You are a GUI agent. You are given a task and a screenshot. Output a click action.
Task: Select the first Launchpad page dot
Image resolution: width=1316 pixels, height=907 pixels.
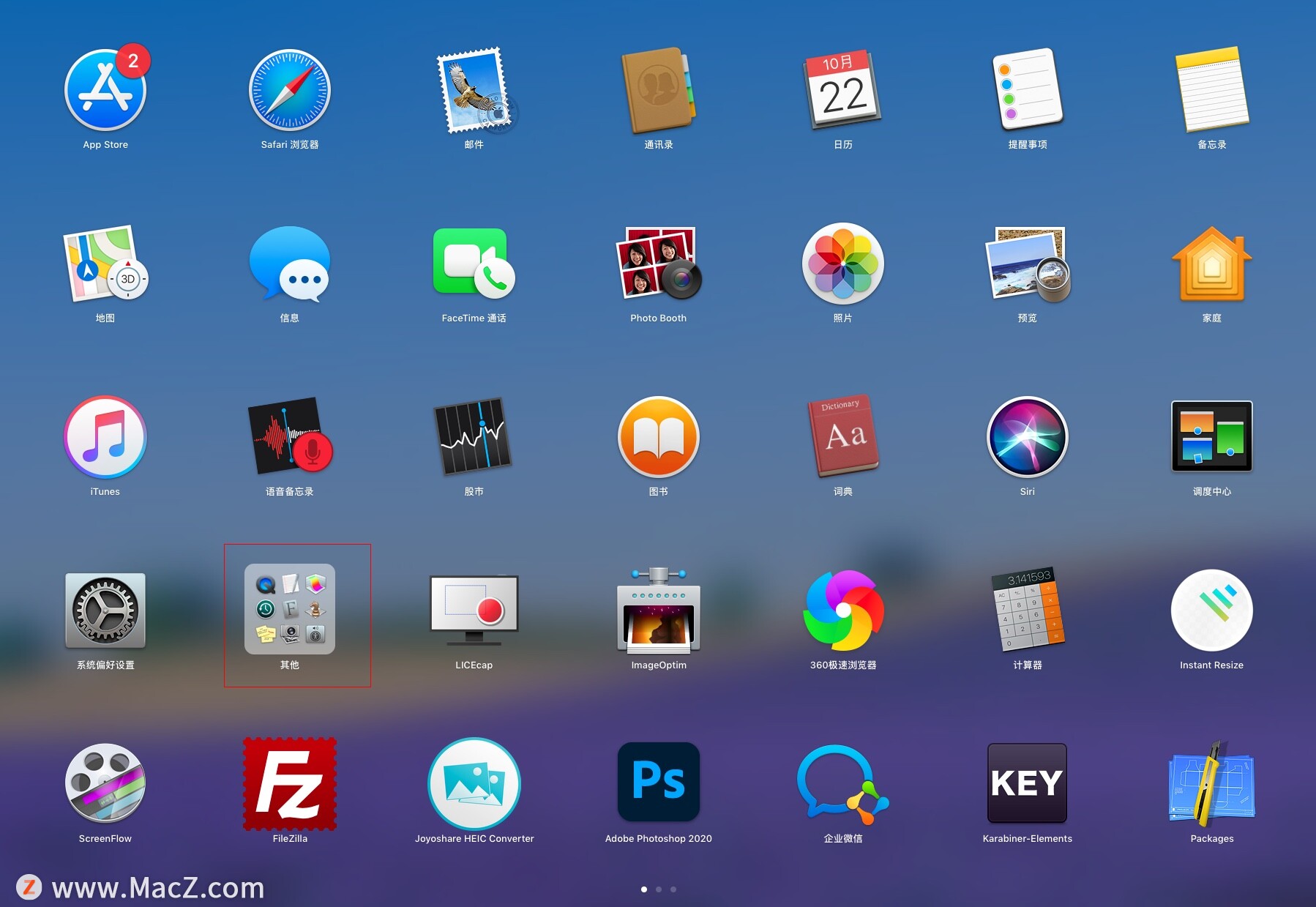point(644,889)
